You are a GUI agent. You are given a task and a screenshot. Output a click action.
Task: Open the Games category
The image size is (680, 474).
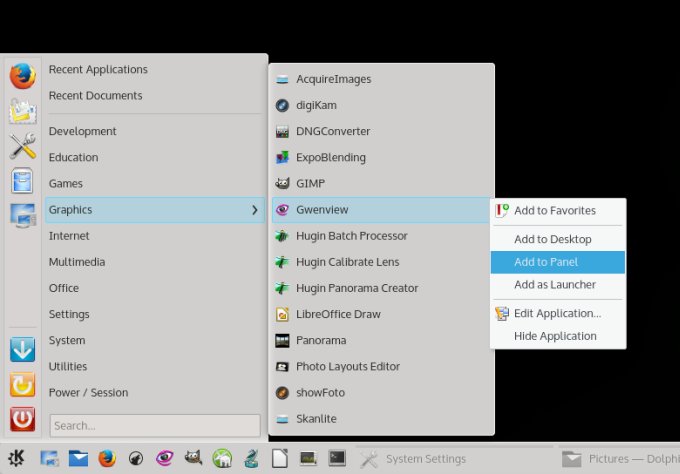tap(155, 183)
